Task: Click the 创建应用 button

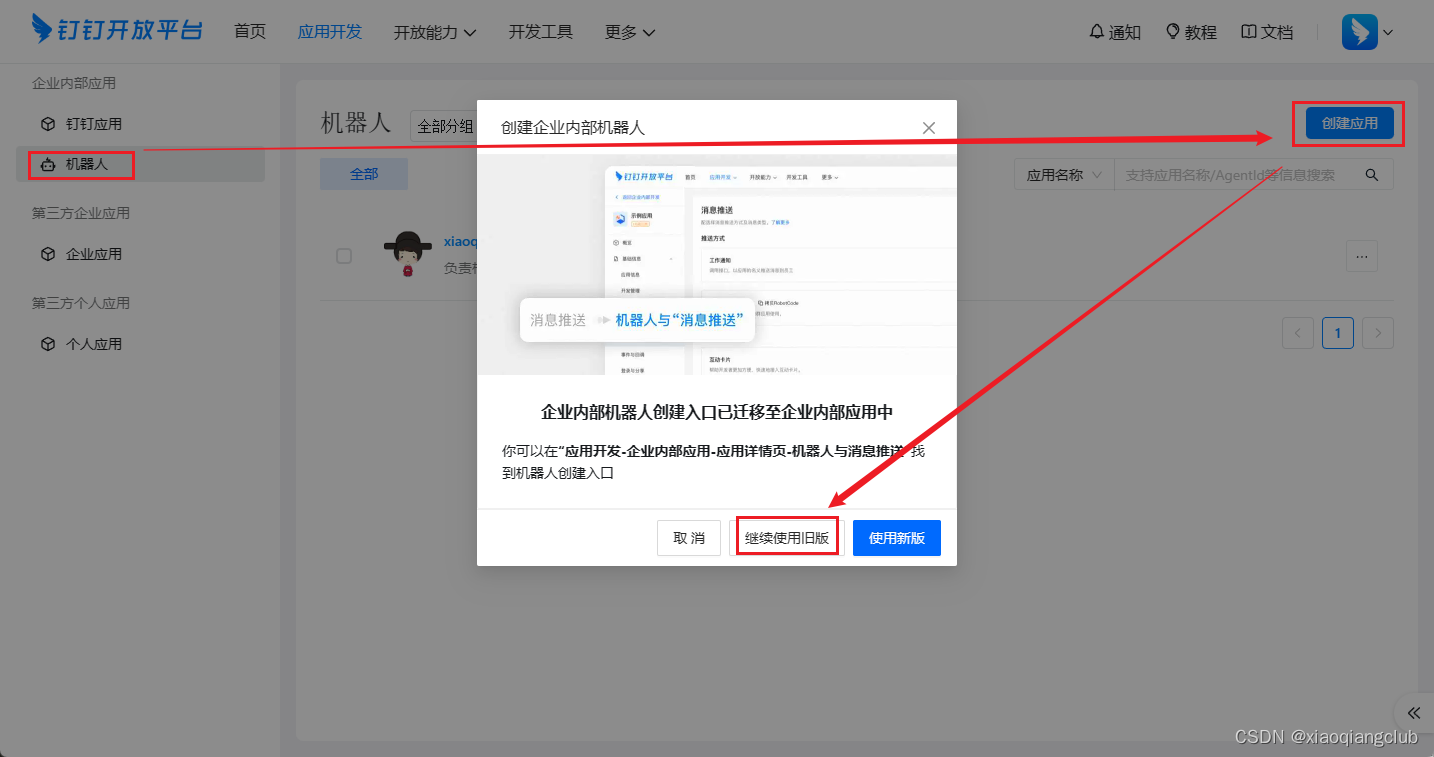Action: 1350,123
